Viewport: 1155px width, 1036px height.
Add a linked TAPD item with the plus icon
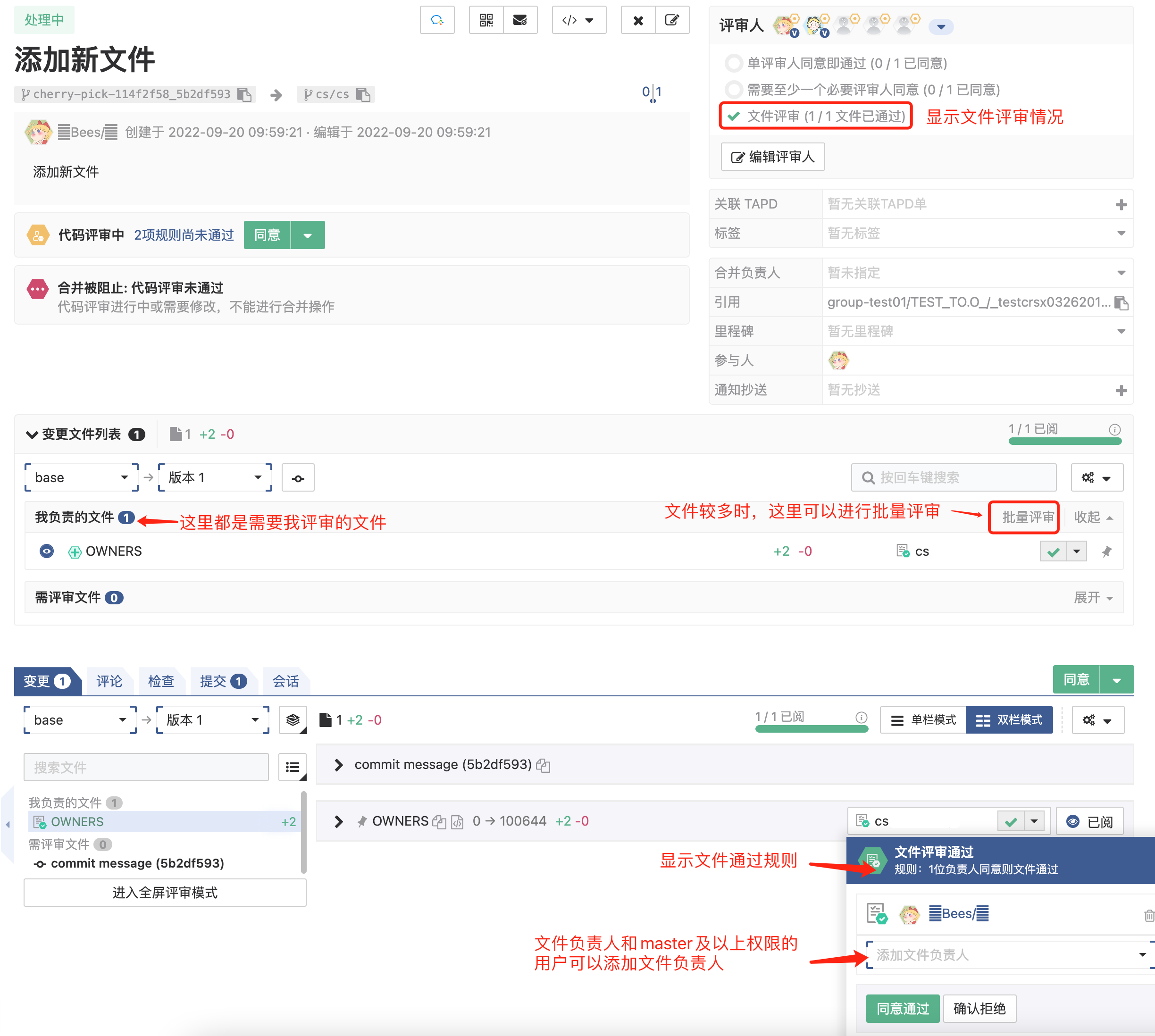(x=1120, y=204)
